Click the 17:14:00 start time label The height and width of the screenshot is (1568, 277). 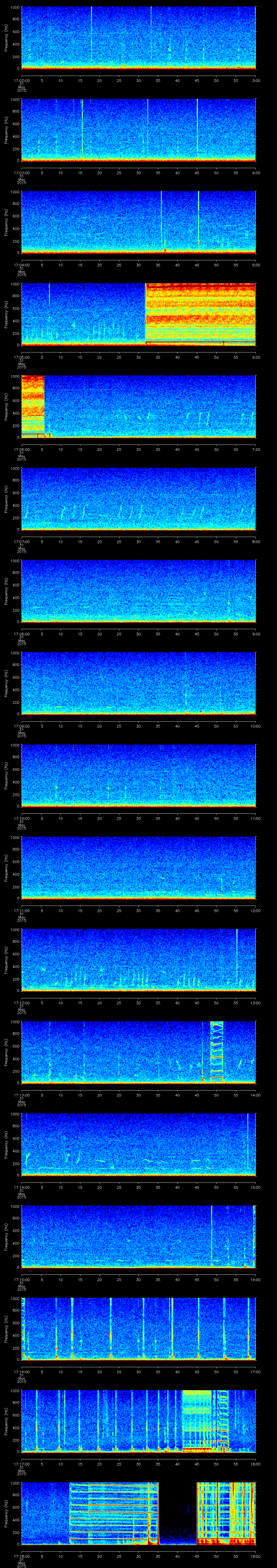(21, 1187)
